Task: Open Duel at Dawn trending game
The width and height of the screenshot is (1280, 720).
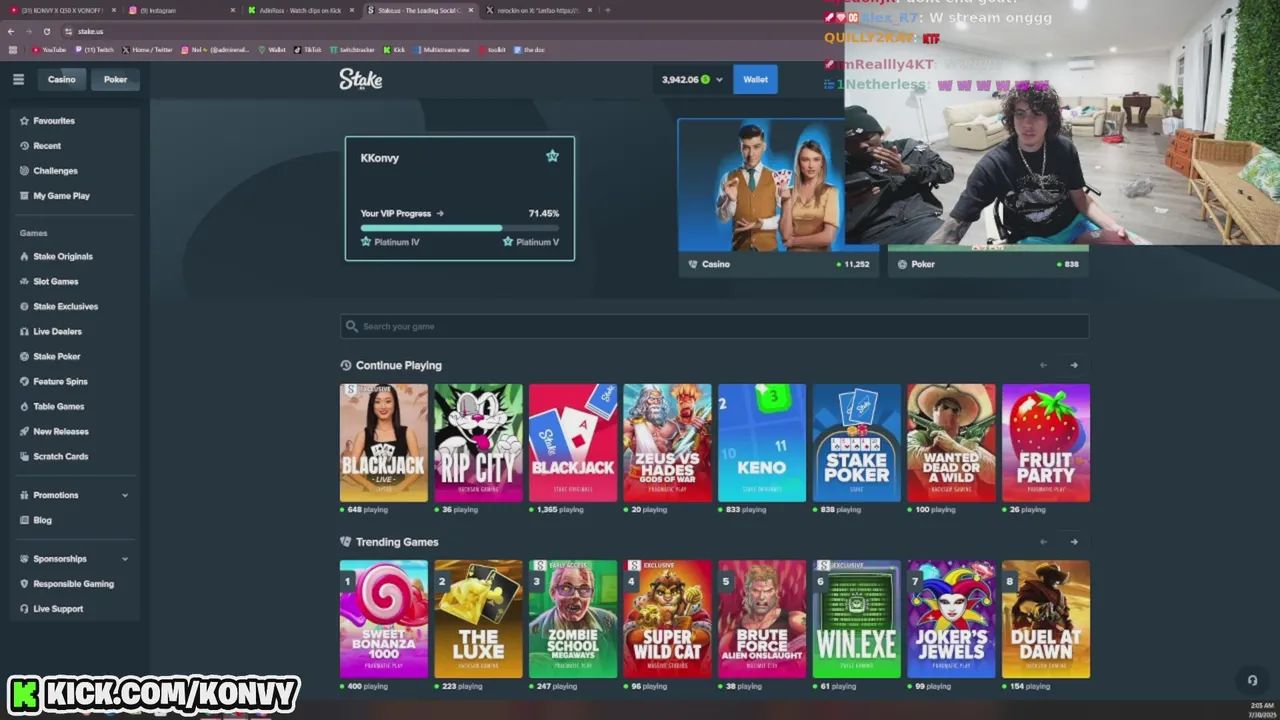Action: [1046, 619]
